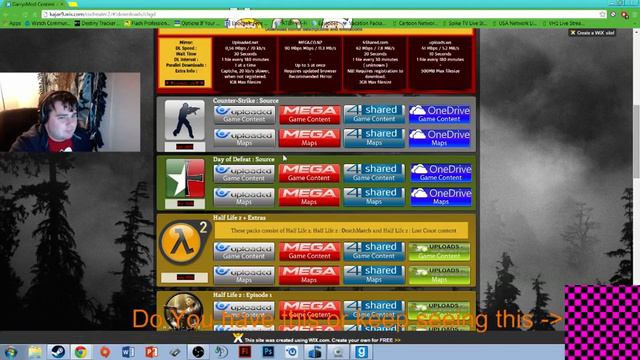Download Half Life 2 Game Content via MEGA
Screen dimensions: 640x360
309,251
